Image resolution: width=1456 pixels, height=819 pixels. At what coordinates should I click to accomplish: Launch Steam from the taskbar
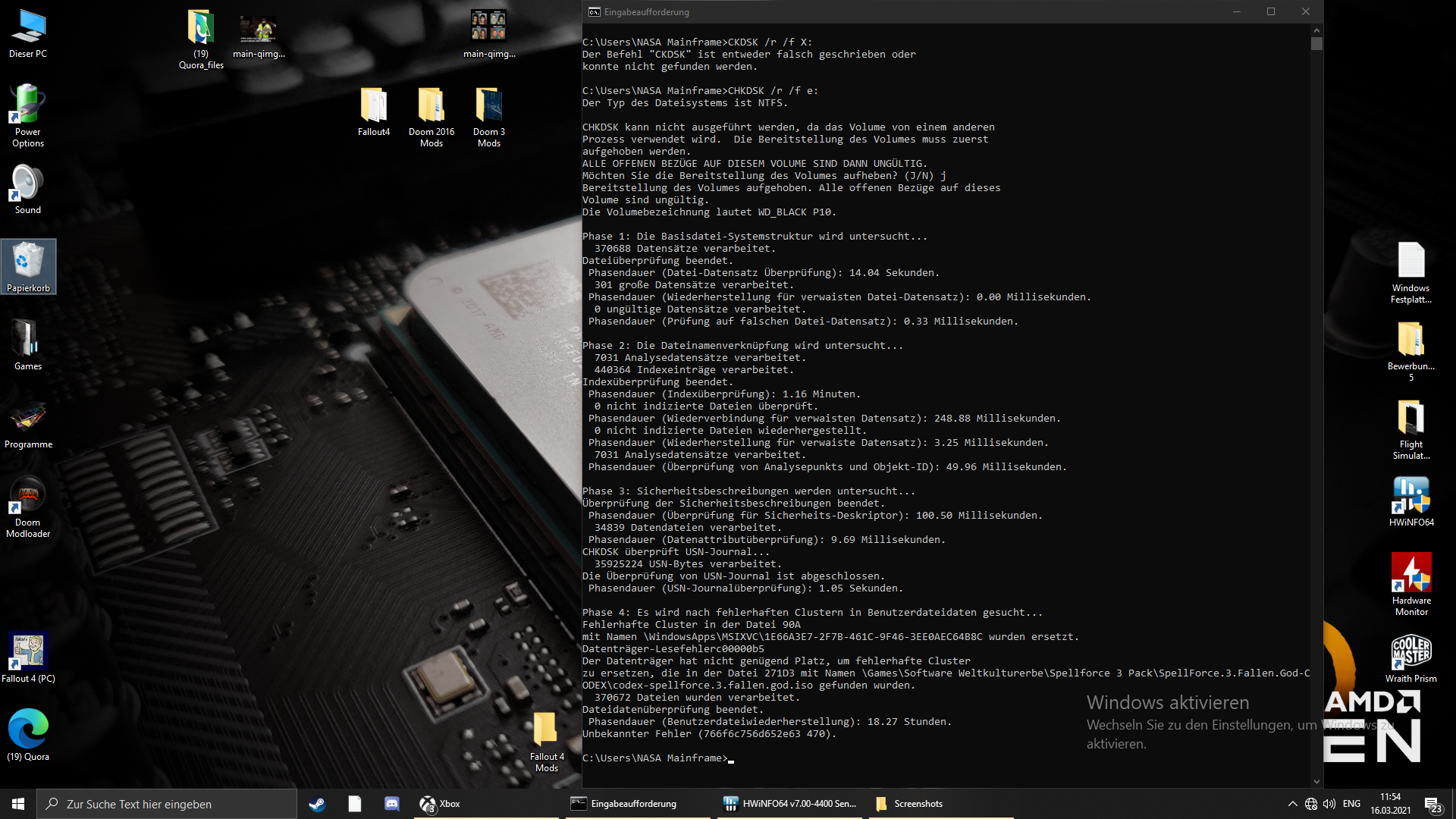click(x=317, y=804)
